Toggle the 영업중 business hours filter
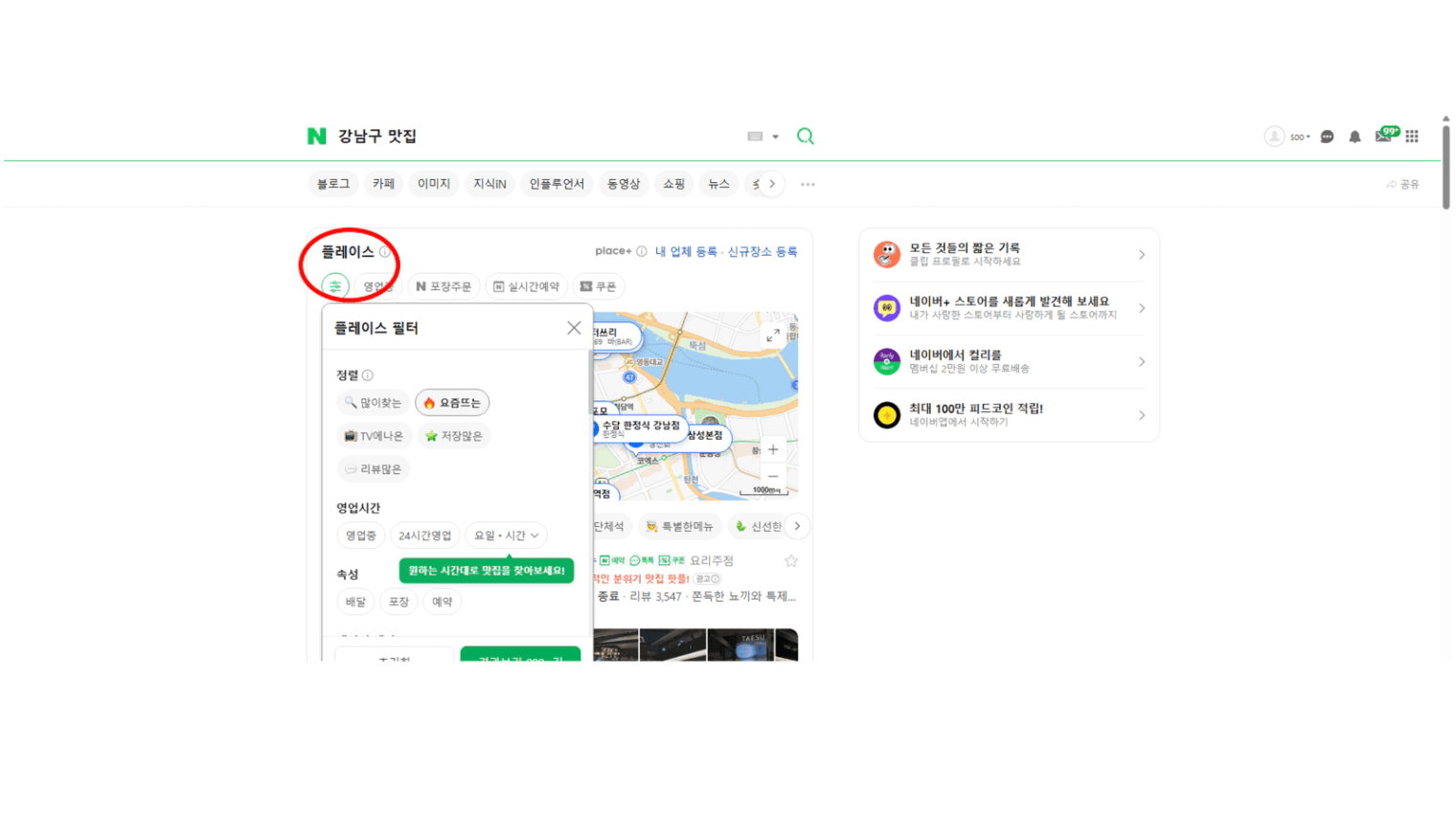Image resolution: width=1456 pixels, height=819 pixels. (361, 535)
